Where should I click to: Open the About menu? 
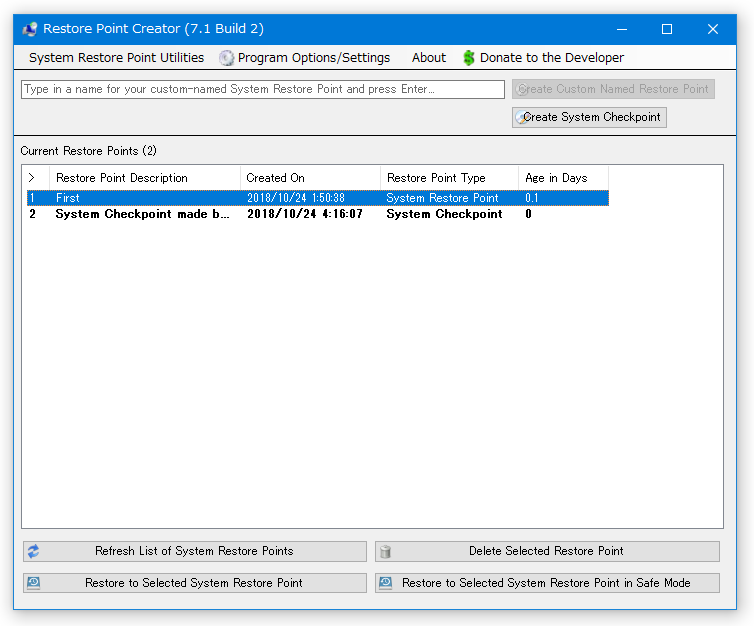tap(428, 58)
